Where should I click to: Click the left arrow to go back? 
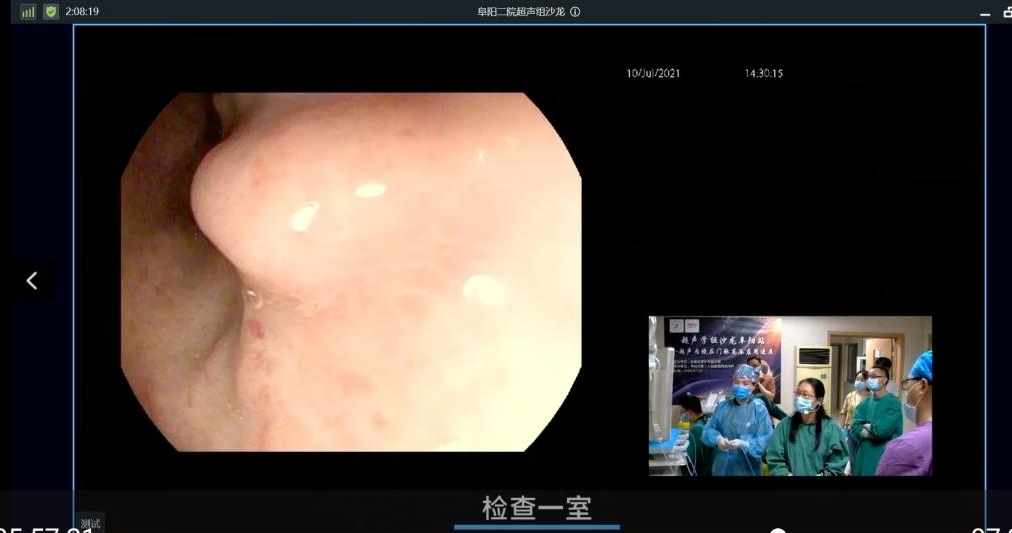click(31, 281)
